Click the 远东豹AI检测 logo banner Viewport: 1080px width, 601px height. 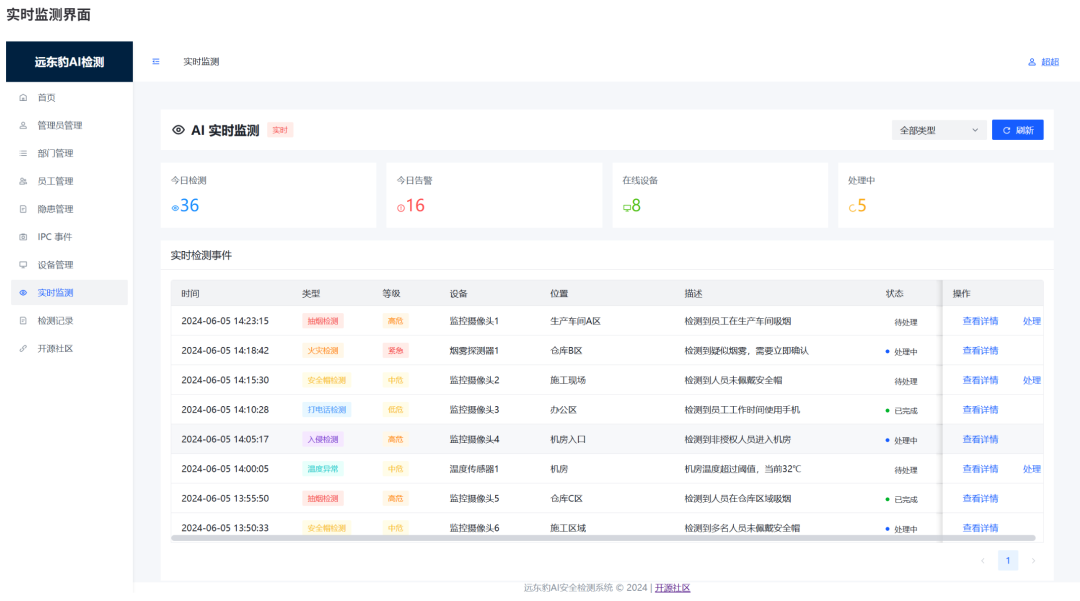70,62
